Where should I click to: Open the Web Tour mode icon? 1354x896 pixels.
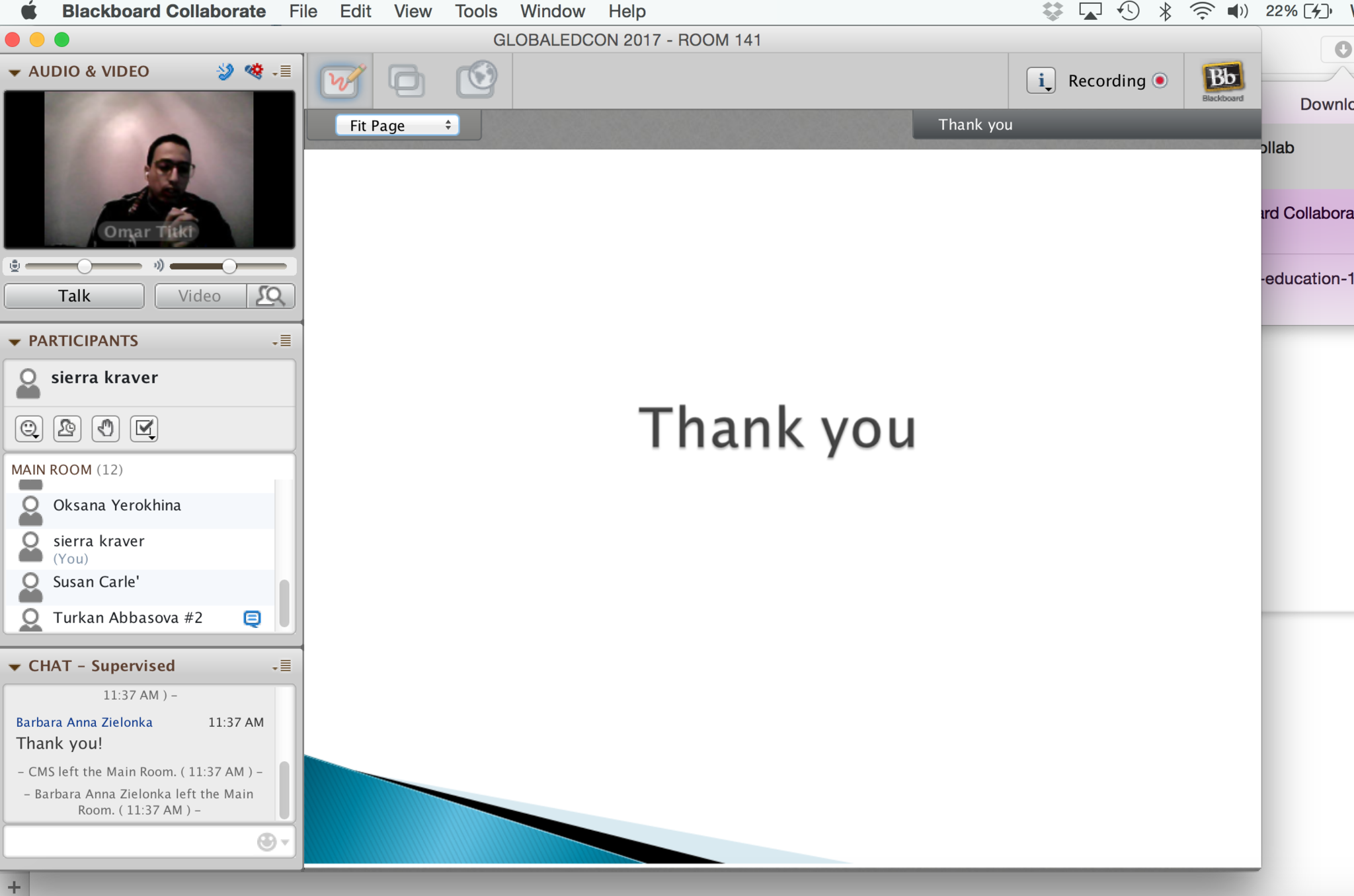476,81
